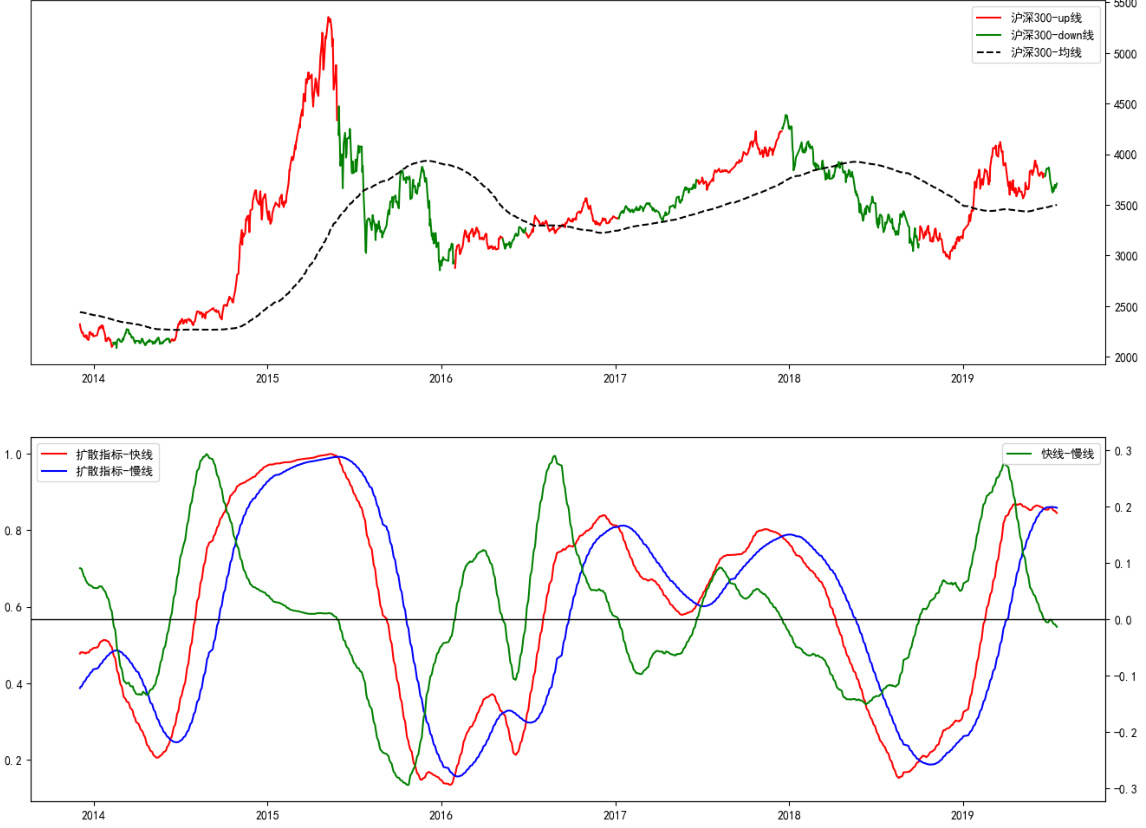Click the 快线-慢线 legend entry
The height and width of the screenshot is (828, 1146).
point(1067,454)
